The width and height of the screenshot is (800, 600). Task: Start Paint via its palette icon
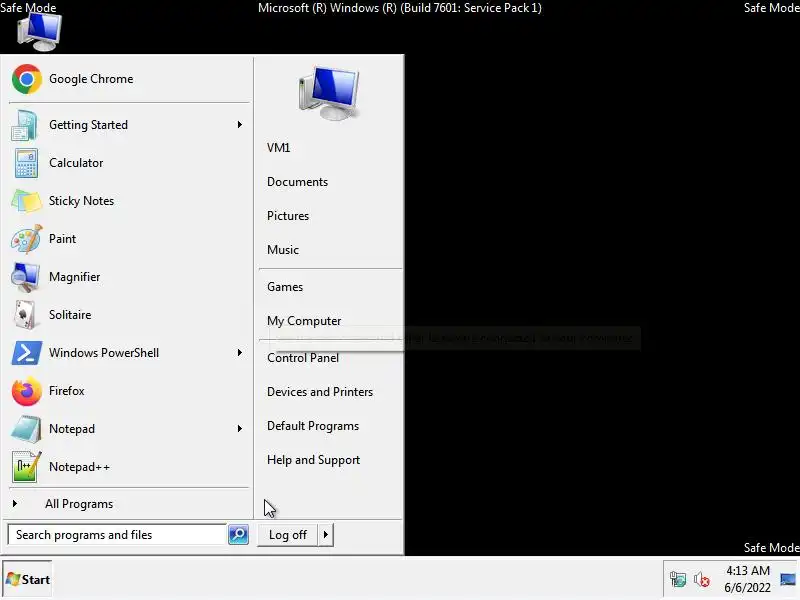pyautogui.click(x=26, y=239)
